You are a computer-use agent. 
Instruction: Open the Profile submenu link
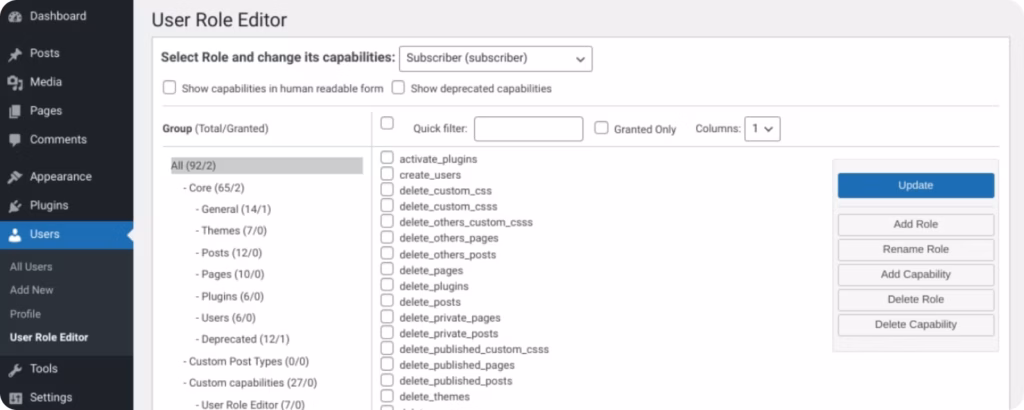25,314
